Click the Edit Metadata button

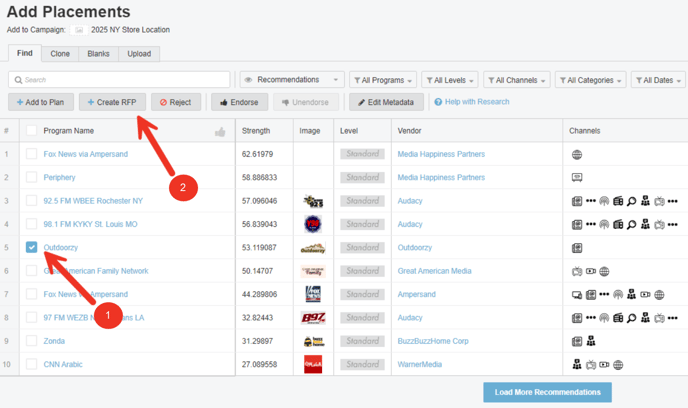pos(387,102)
